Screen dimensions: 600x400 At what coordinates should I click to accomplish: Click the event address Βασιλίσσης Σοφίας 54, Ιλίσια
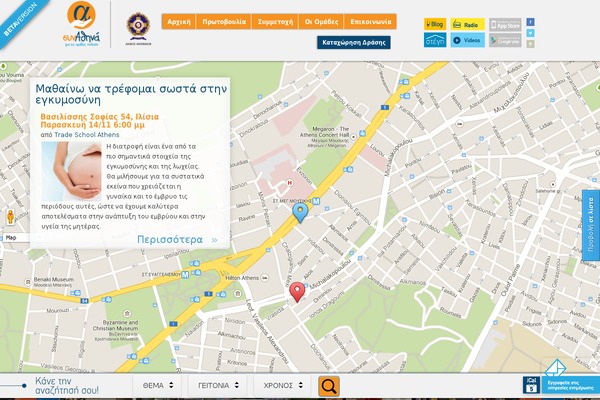coord(99,117)
